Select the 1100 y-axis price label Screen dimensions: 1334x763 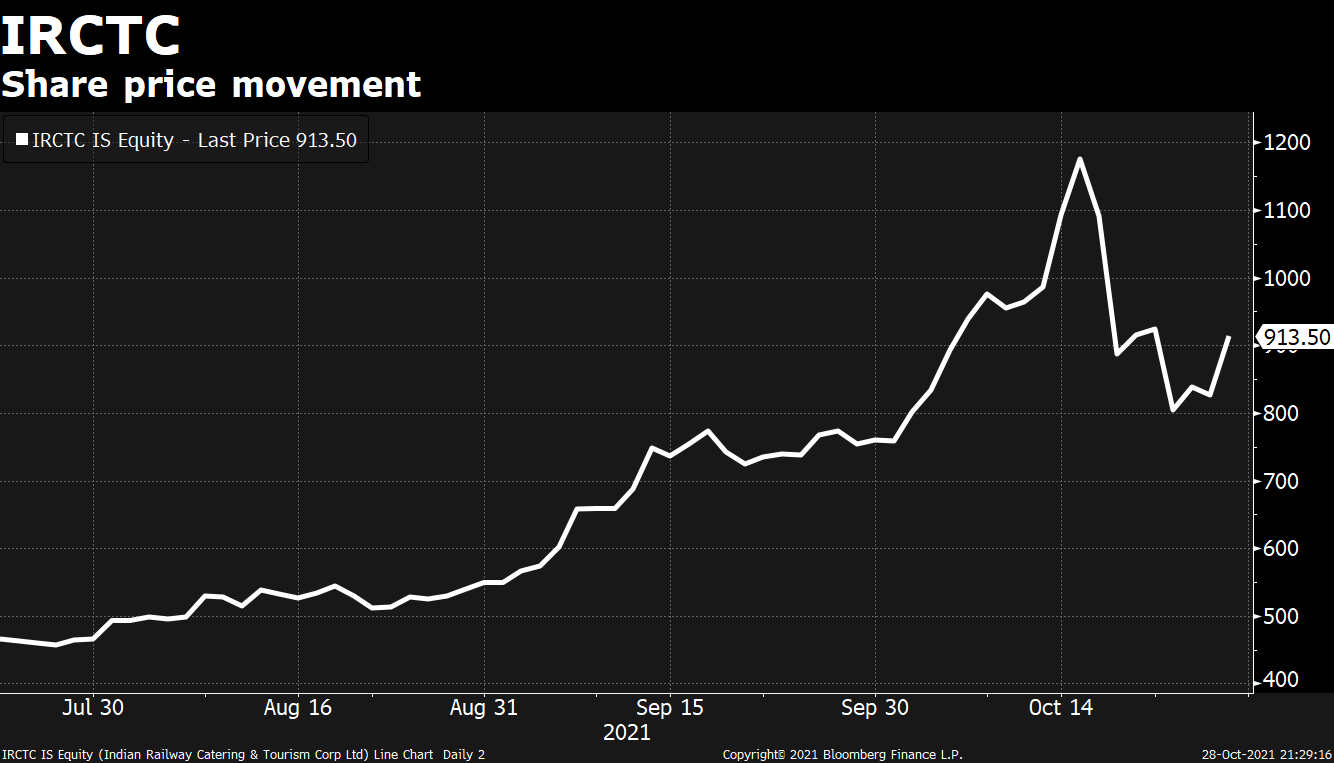[x=1286, y=211]
